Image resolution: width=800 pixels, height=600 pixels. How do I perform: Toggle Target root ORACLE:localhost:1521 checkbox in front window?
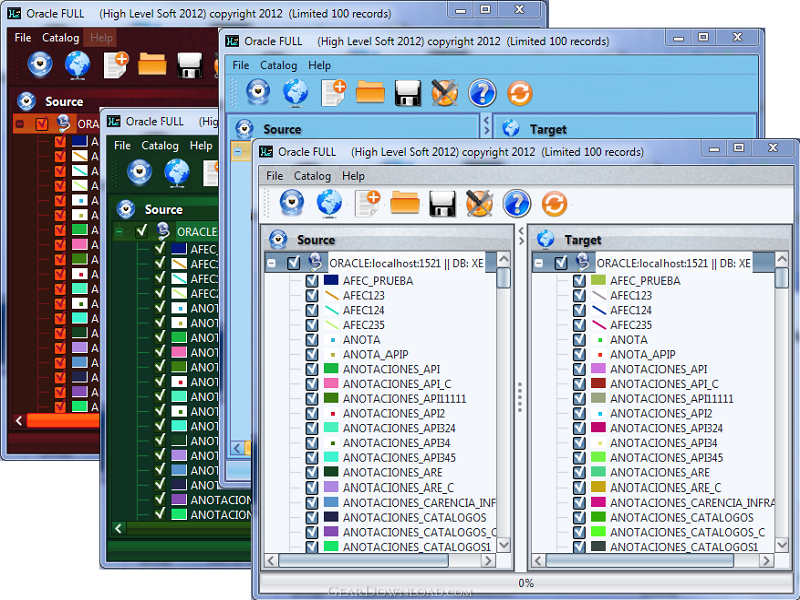tap(561, 263)
